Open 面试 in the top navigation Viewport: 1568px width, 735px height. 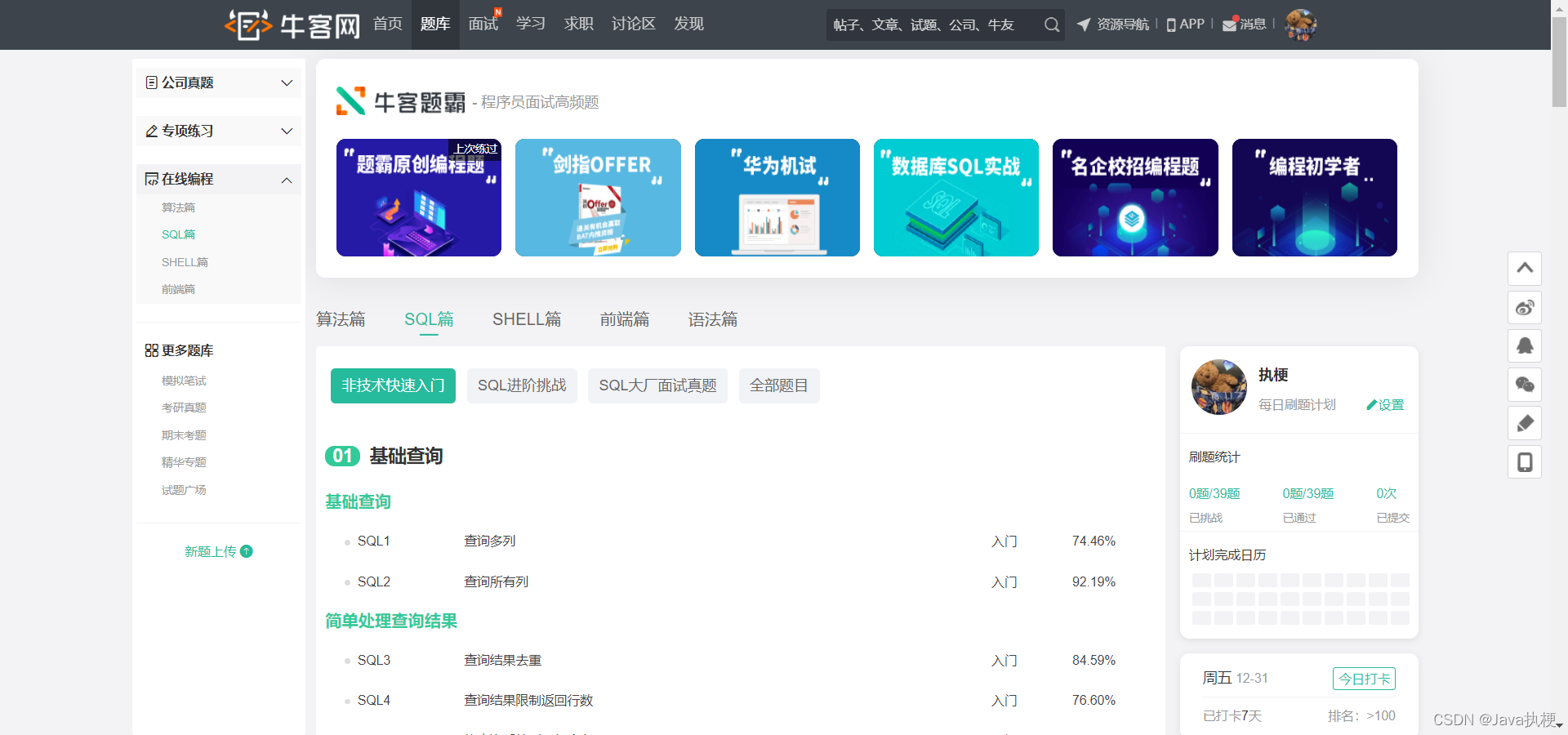click(483, 24)
